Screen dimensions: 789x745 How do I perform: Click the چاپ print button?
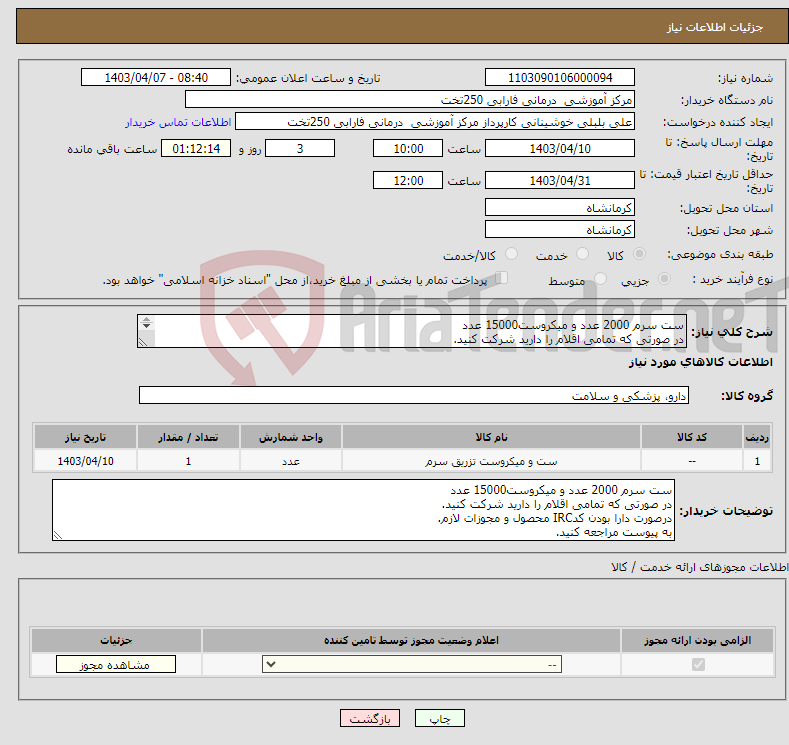click(x=439, y=718)
